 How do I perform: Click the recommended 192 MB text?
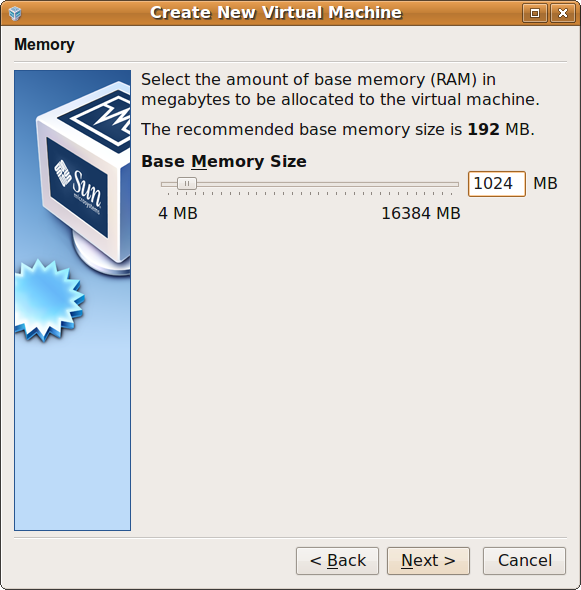[500, 129]
